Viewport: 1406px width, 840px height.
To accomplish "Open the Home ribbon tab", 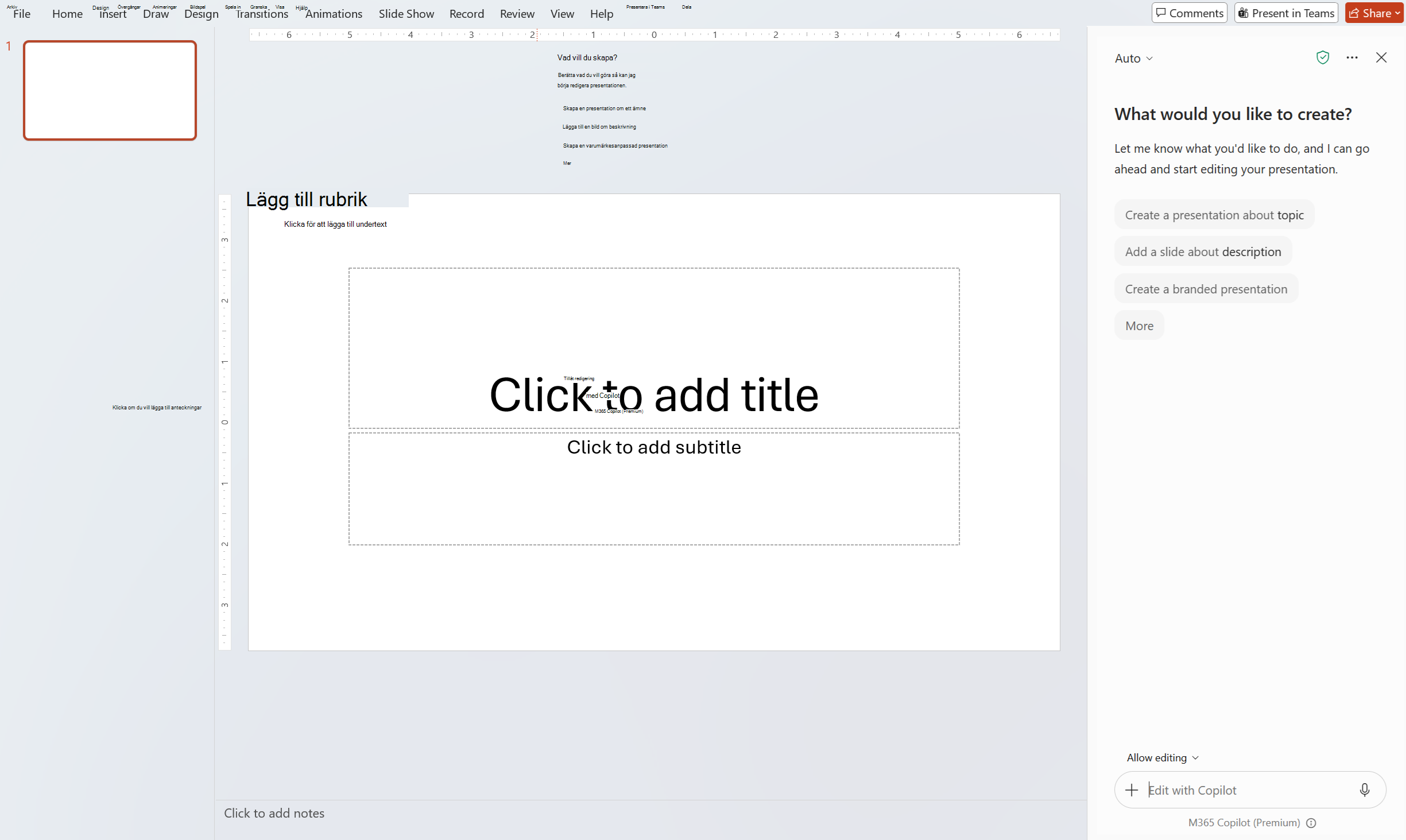I will coord(67,14).
